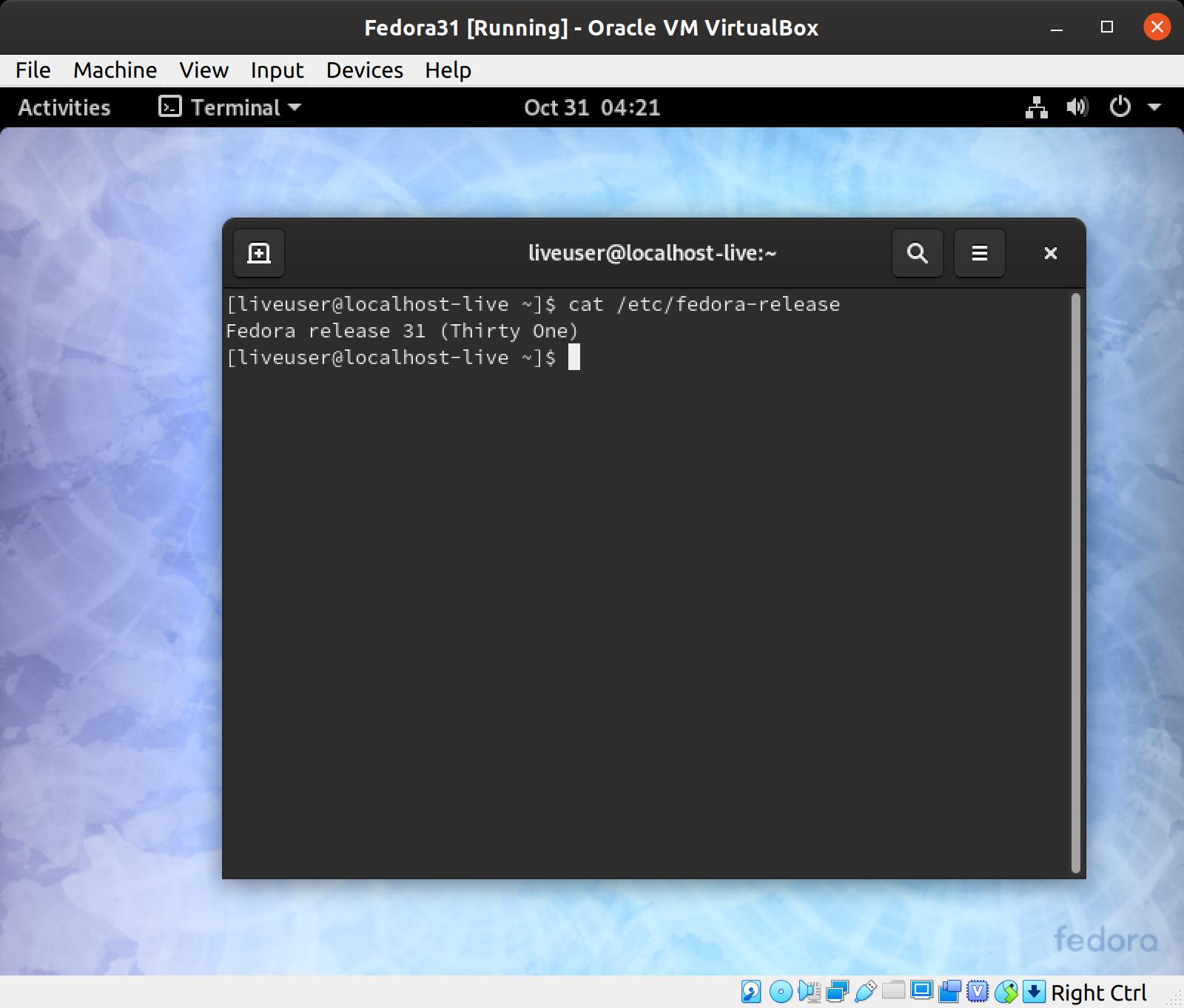1184x1008 pixels.
Task: Expand the system menu arrow in top bar
Action: pos(1154,107)
